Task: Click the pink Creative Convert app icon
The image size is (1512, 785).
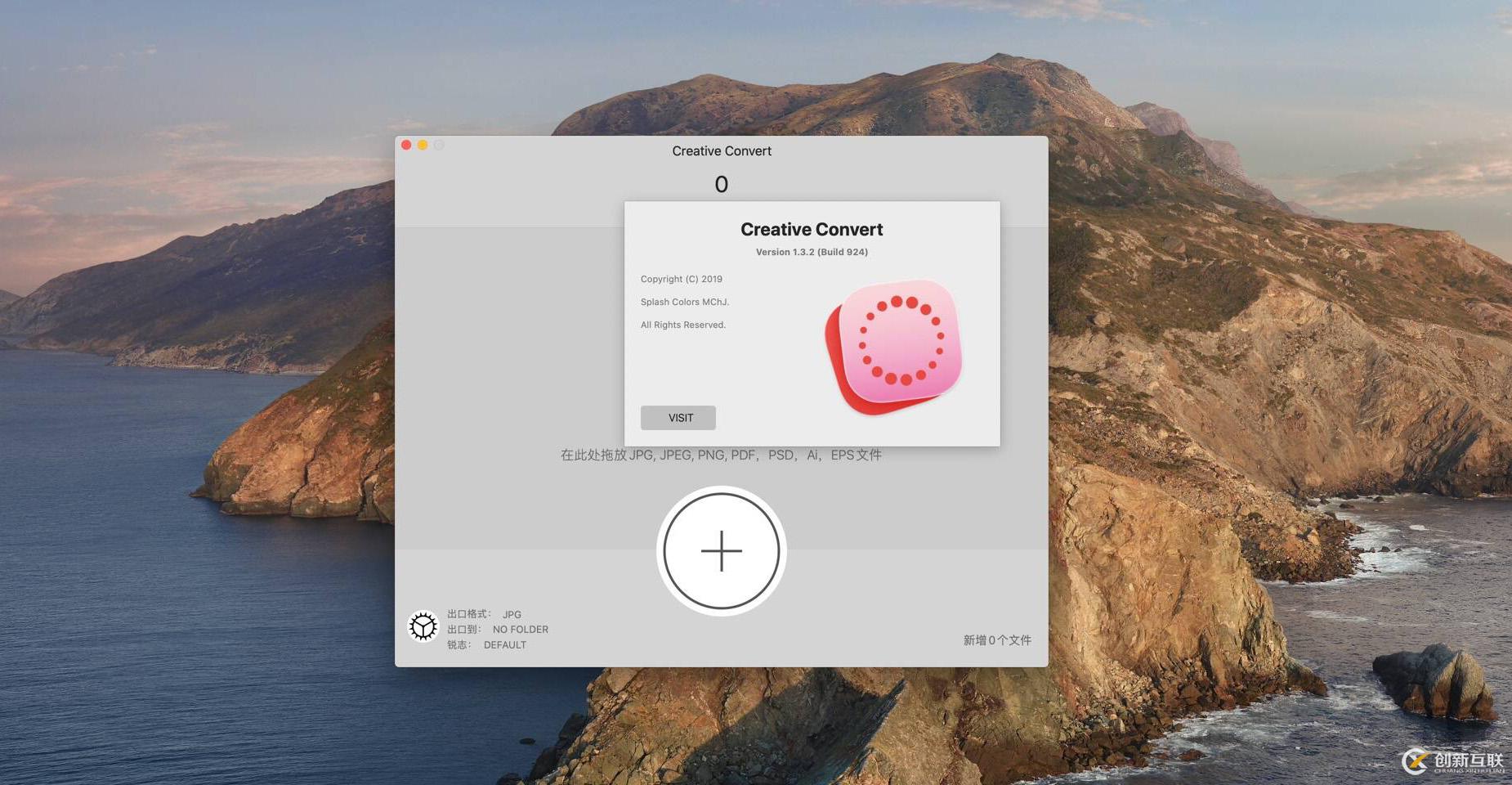Action: tap(894, 347)
